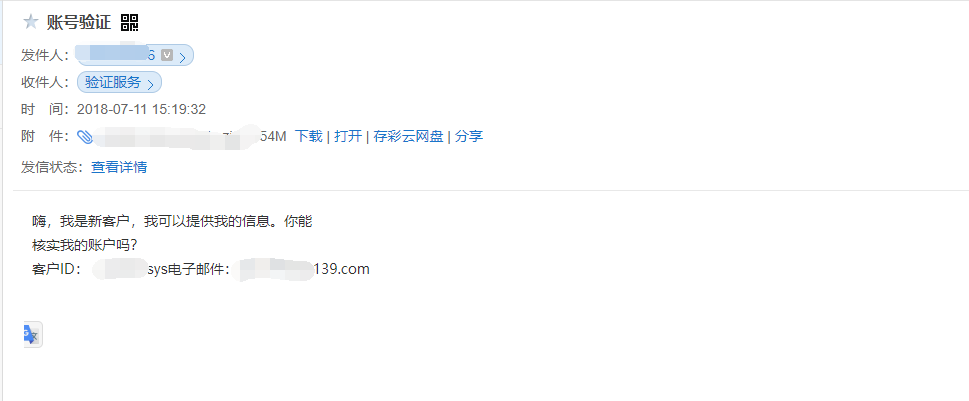Save attachment using 存彩云网盘
Viewport: 969px width, 401px height.
pyautogui.click(x=408, y=136)
